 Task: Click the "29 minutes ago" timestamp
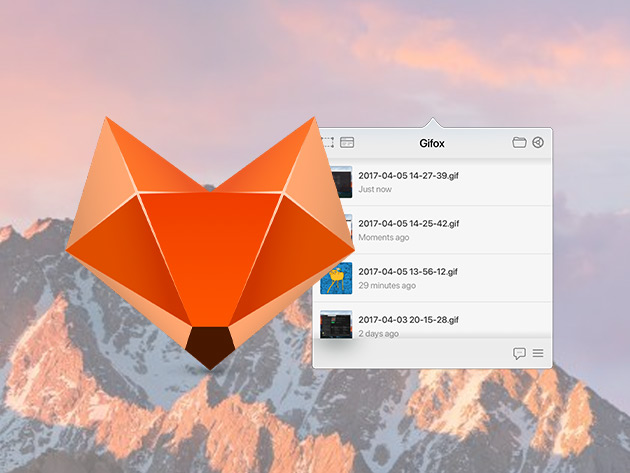387,286
